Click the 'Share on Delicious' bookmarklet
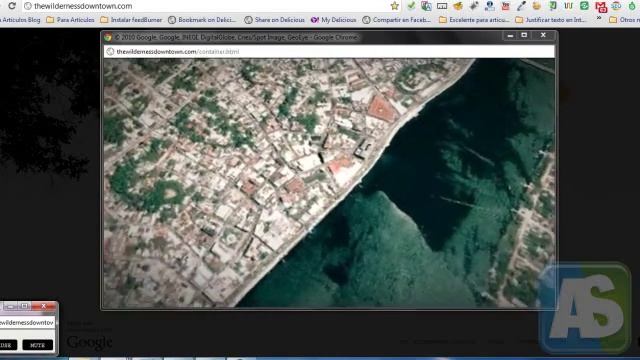 pos(274,20)
